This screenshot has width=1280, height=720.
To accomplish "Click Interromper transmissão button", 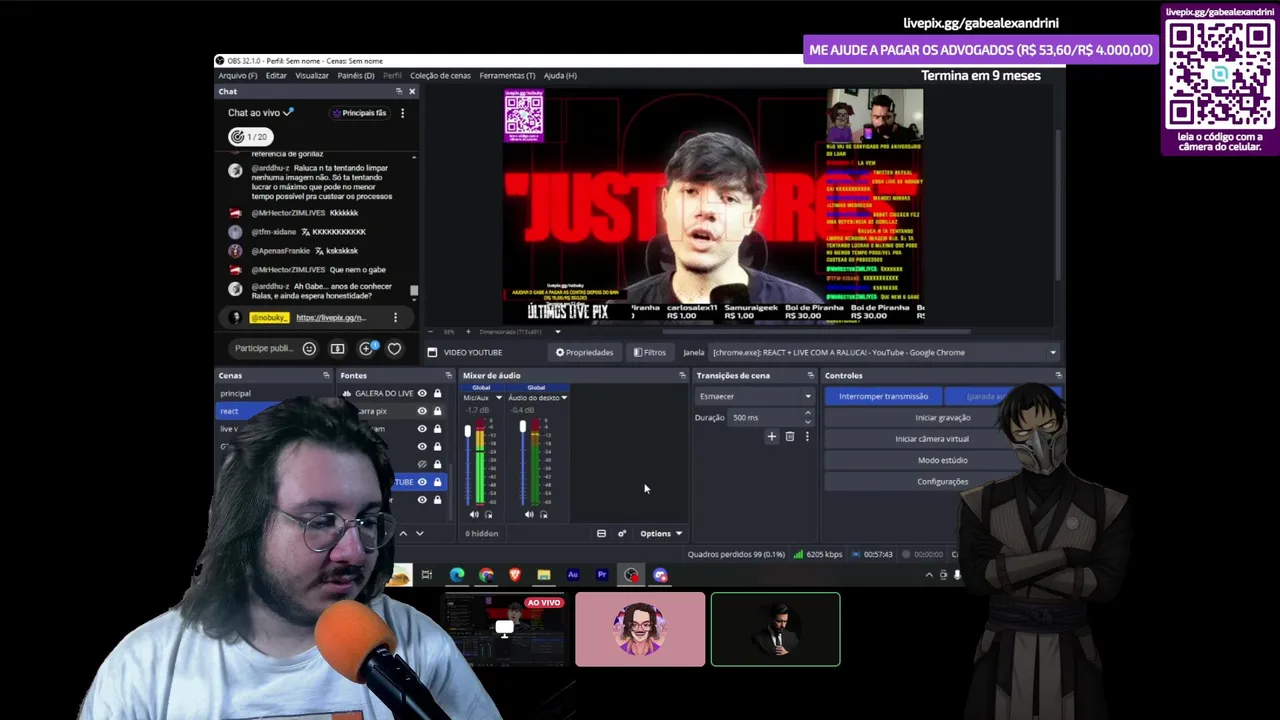I will pos(883,396).
